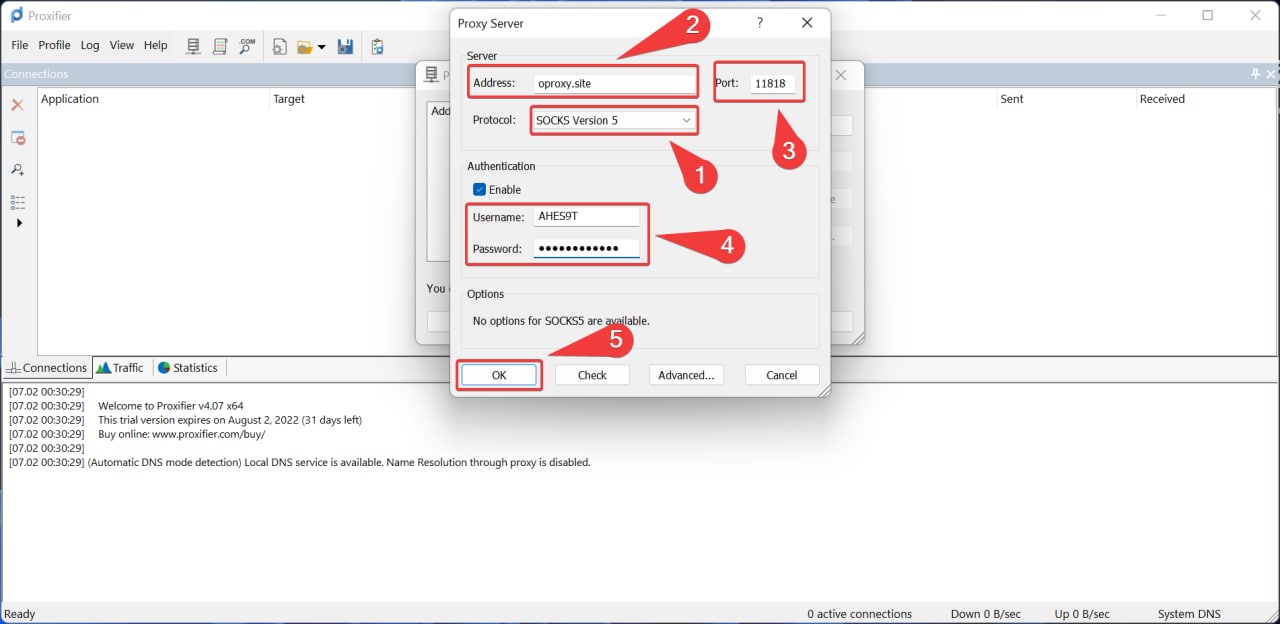The image size is (1280, 624).
Task: Open the Profile menu
Action: tap(54, 45)
